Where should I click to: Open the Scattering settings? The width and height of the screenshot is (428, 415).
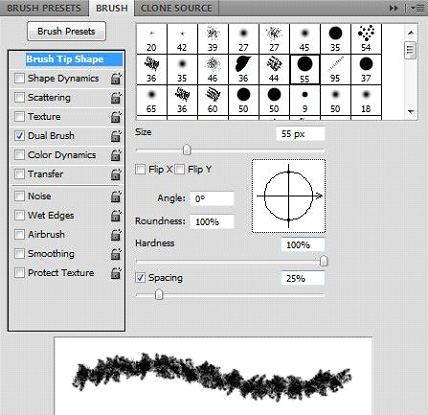coord(49,98)
